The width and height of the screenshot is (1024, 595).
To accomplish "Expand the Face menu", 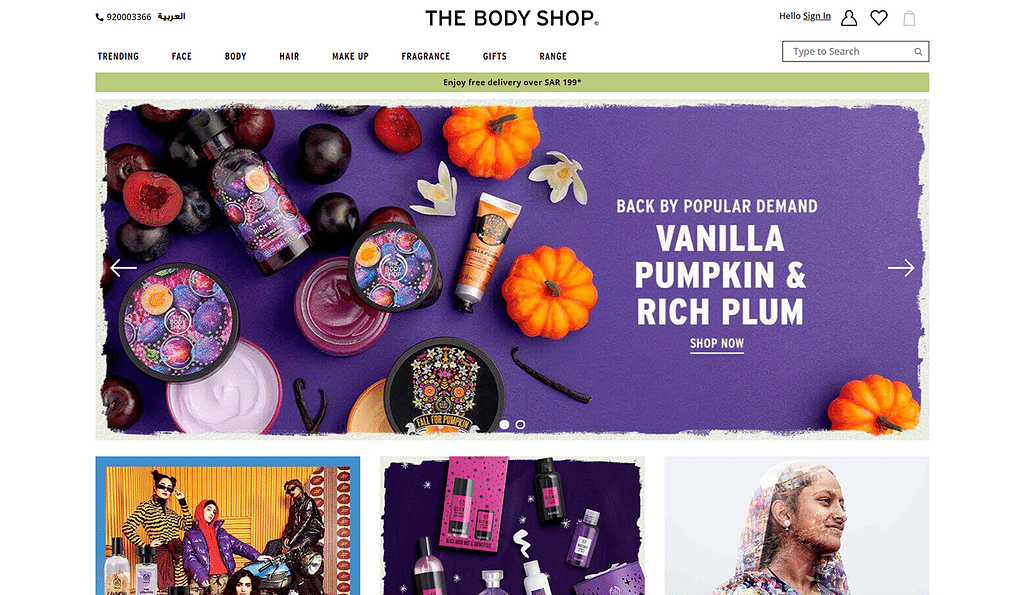I will coord(182,56).
